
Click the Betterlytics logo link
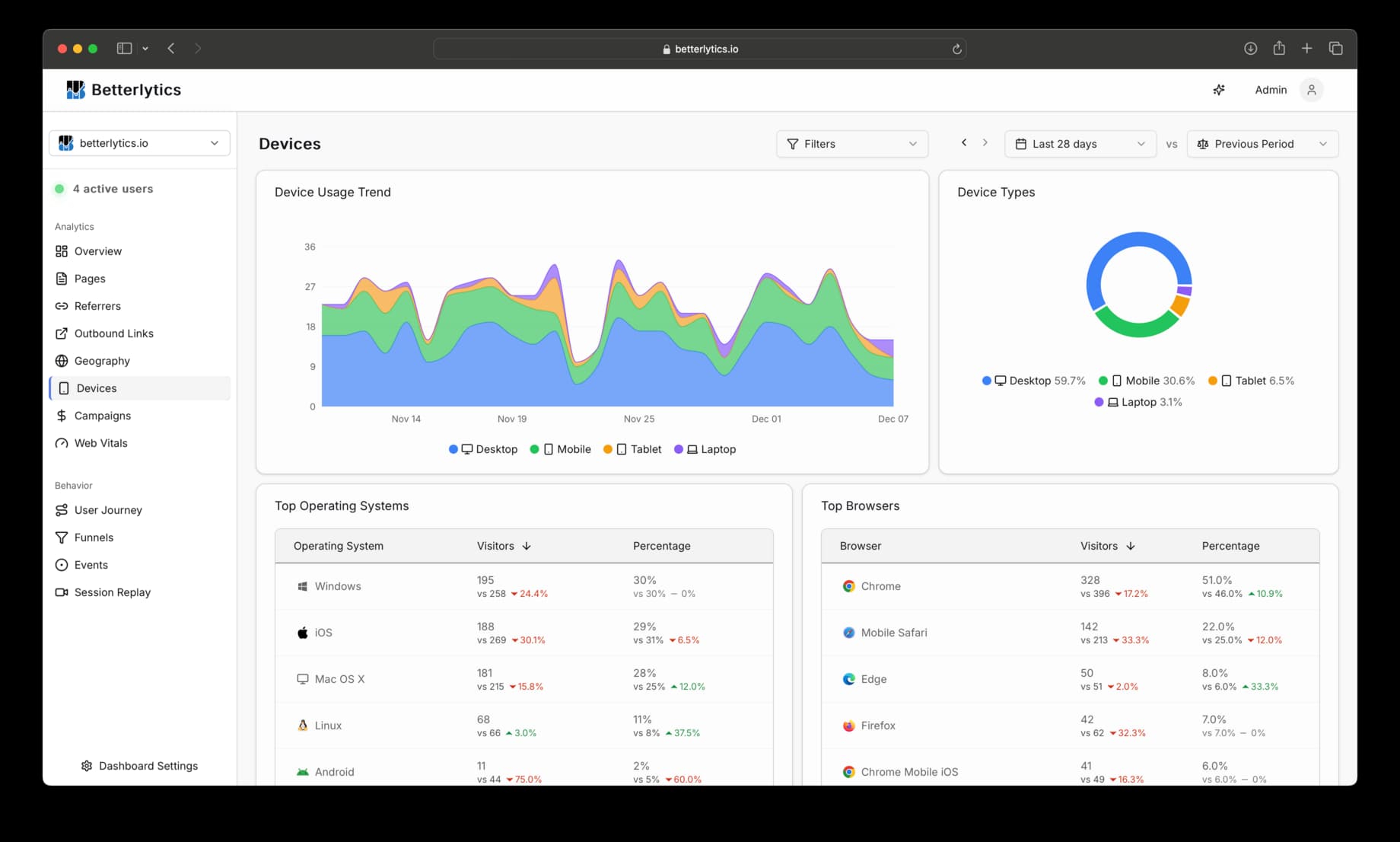124,90
